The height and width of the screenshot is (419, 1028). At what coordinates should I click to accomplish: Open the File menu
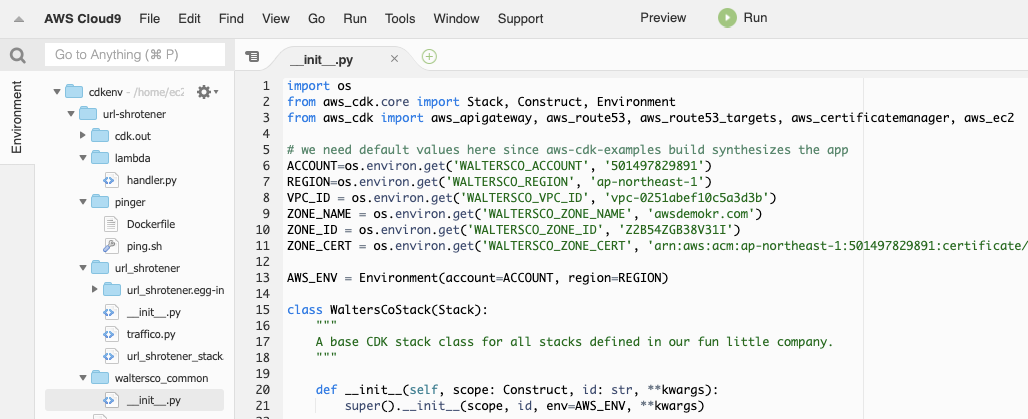coord(149,19)
